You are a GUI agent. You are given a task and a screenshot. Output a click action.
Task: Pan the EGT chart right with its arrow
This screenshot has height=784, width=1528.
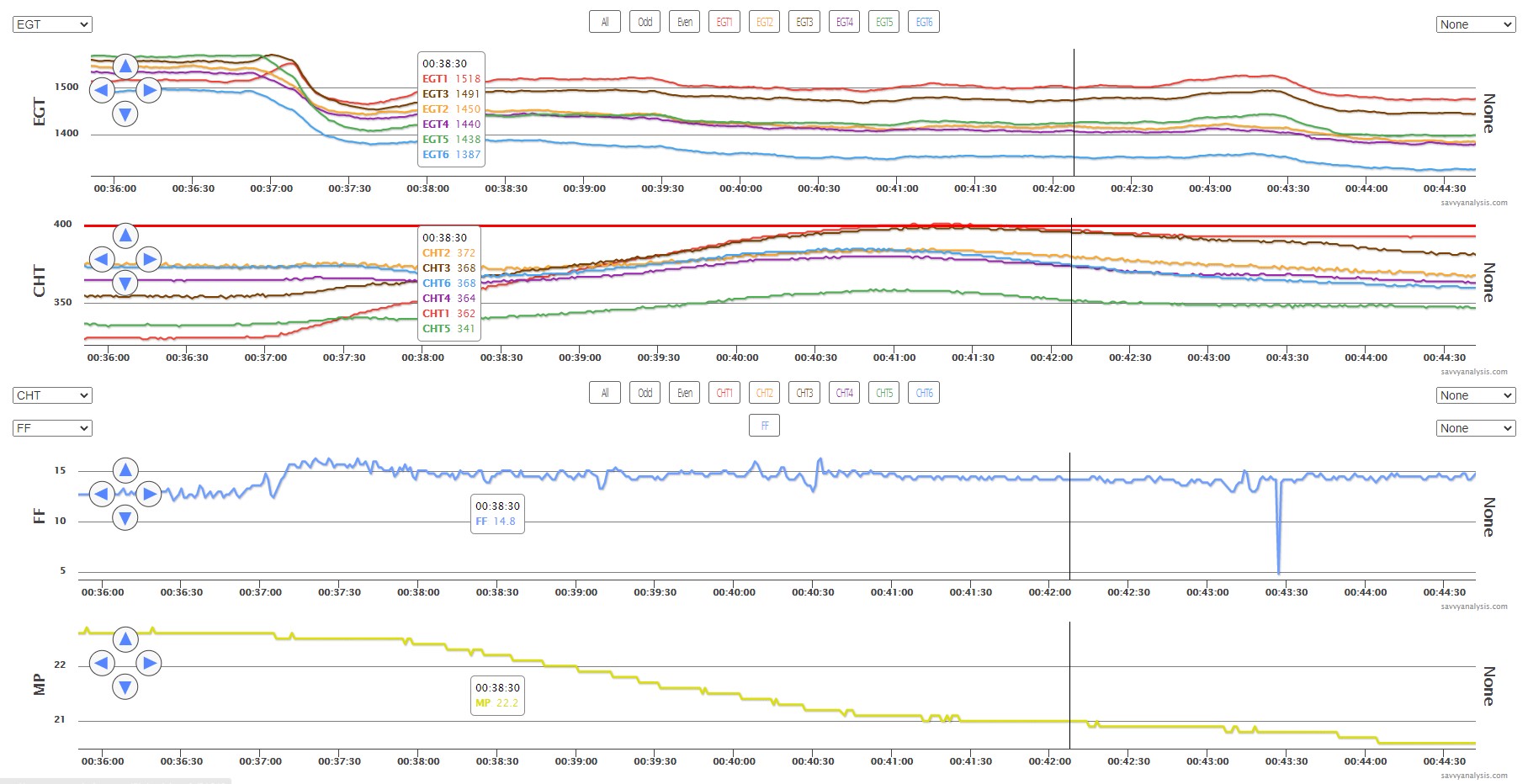coord(149,90)
